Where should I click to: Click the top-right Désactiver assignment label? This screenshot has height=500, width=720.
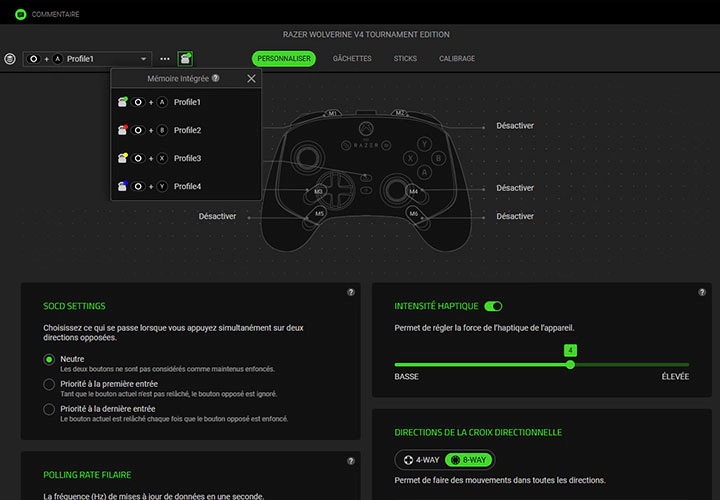[515, 125]
